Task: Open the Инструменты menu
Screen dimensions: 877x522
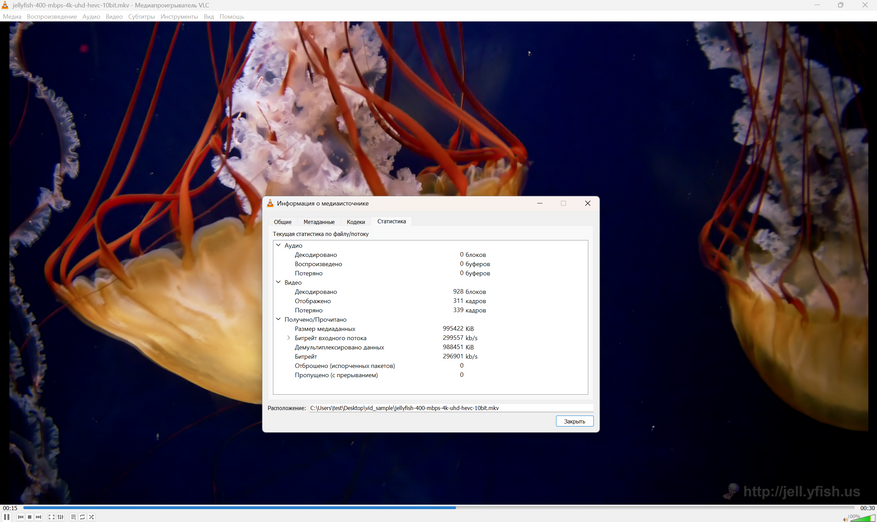Action: (180, 17)
